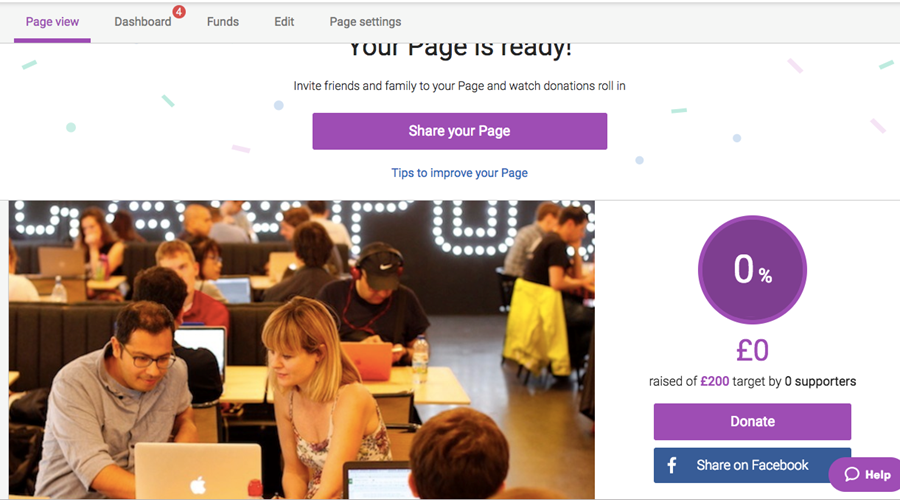Go to the Edit tab

284,22
